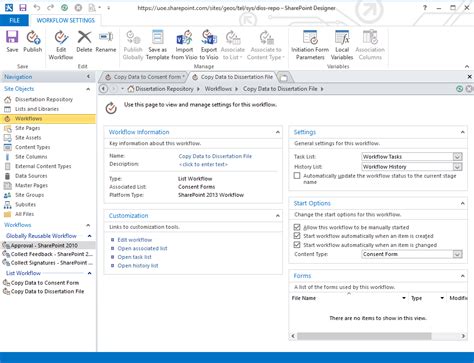Collapse Site Objects group

coord(88,89)
